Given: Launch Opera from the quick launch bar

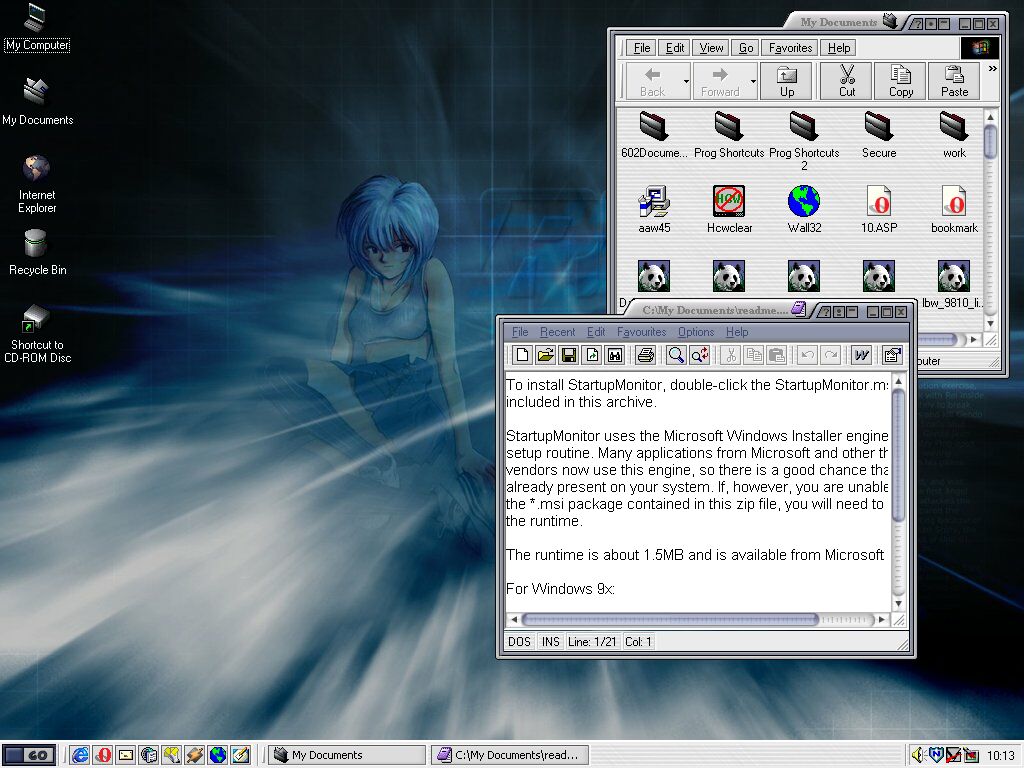Looking at the screenshot, I should 102,755.
